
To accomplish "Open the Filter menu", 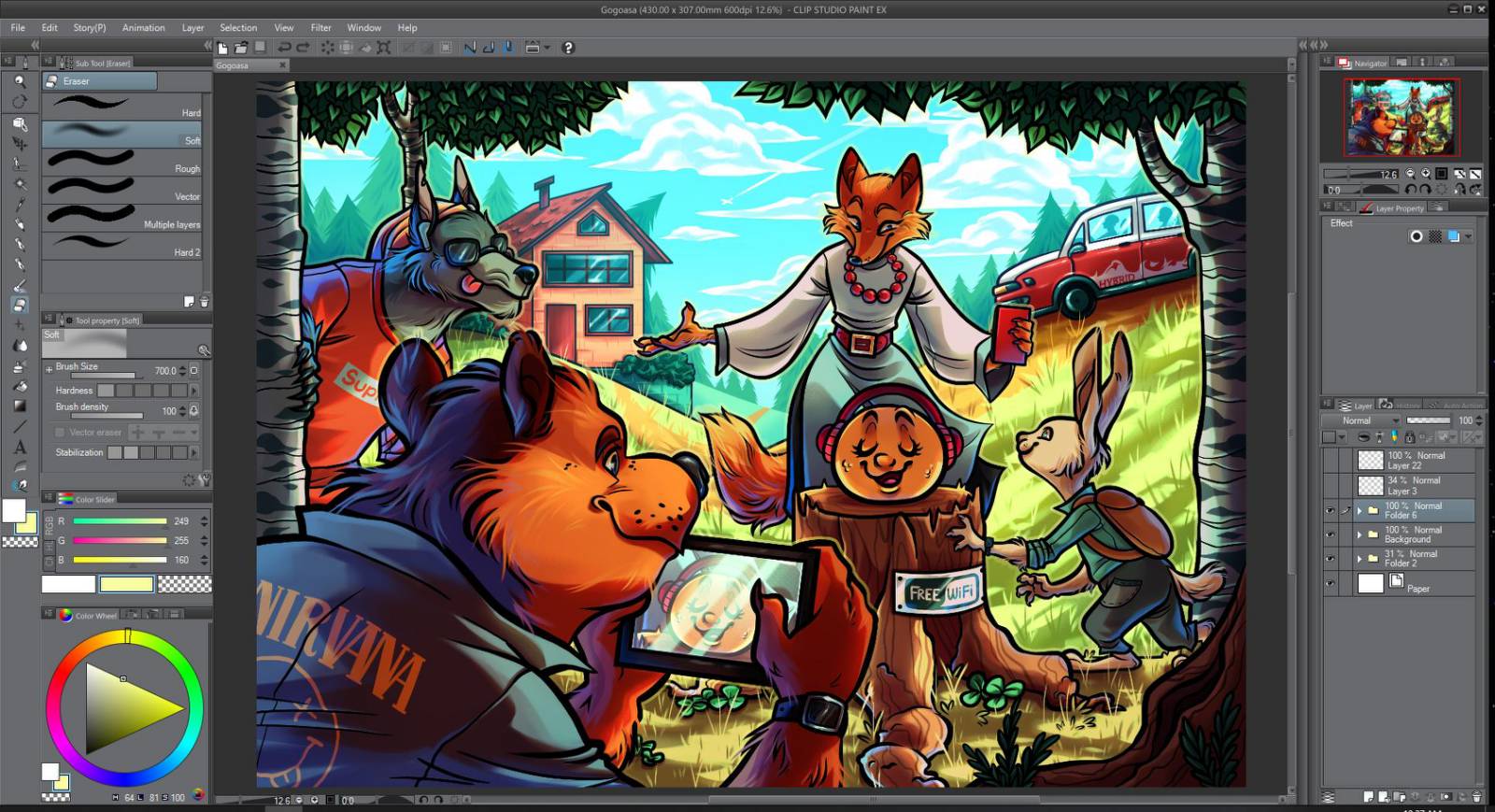I will tap(320, 27).
